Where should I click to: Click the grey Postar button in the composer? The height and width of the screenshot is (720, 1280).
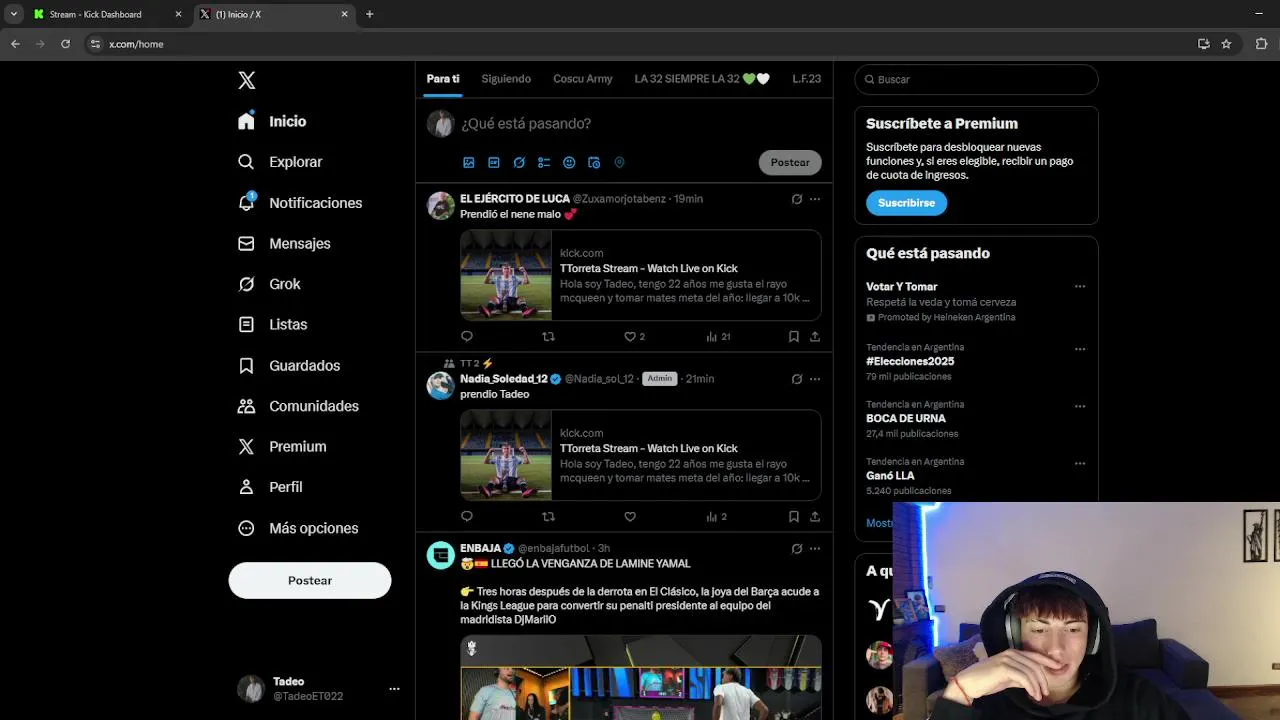(x=790, y=162)
